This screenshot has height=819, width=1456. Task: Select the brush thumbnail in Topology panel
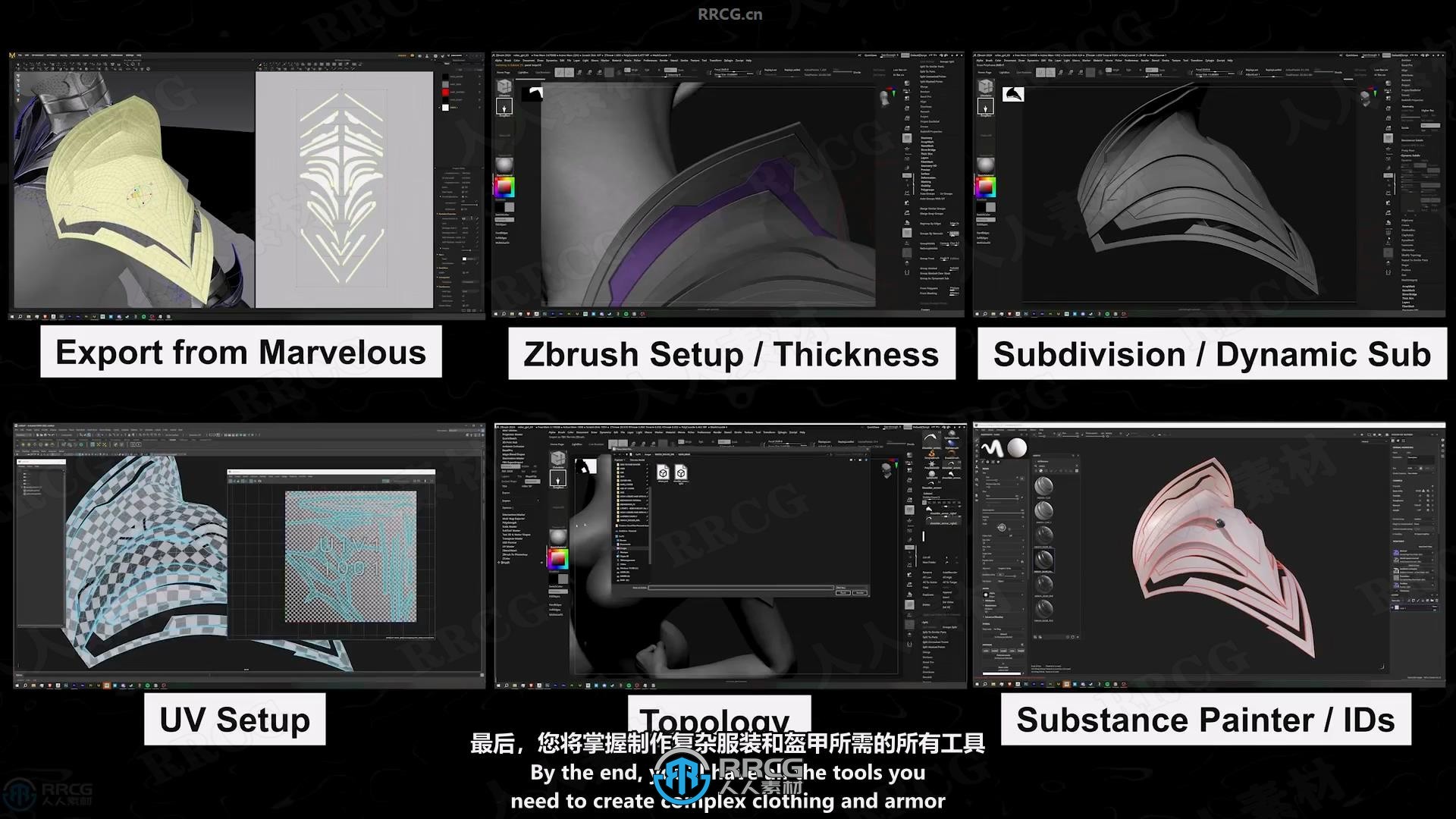click(x=558, y=478)
